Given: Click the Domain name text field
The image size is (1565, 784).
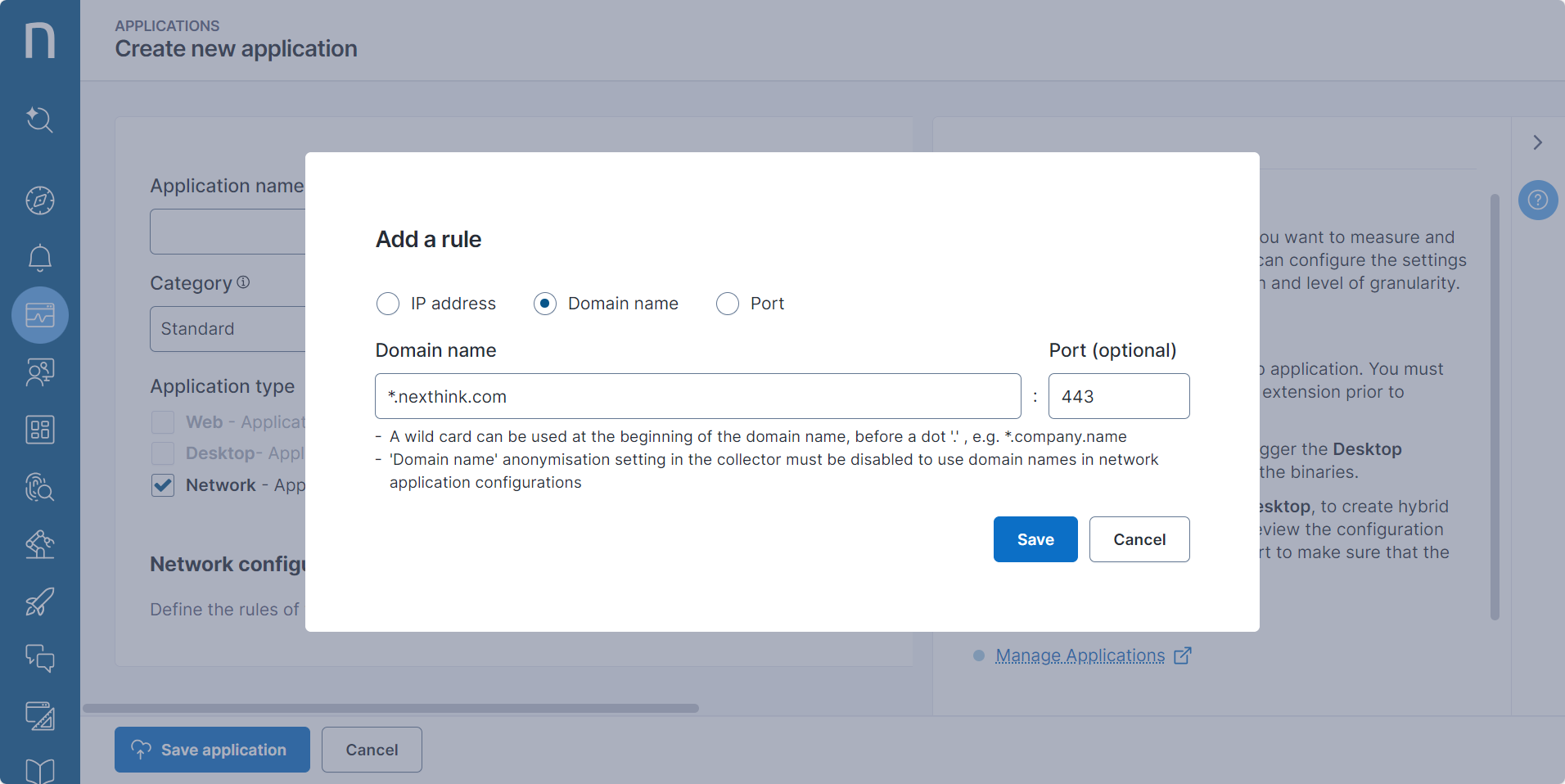Looking at the screenshot, I should click(x=697, y=396).
